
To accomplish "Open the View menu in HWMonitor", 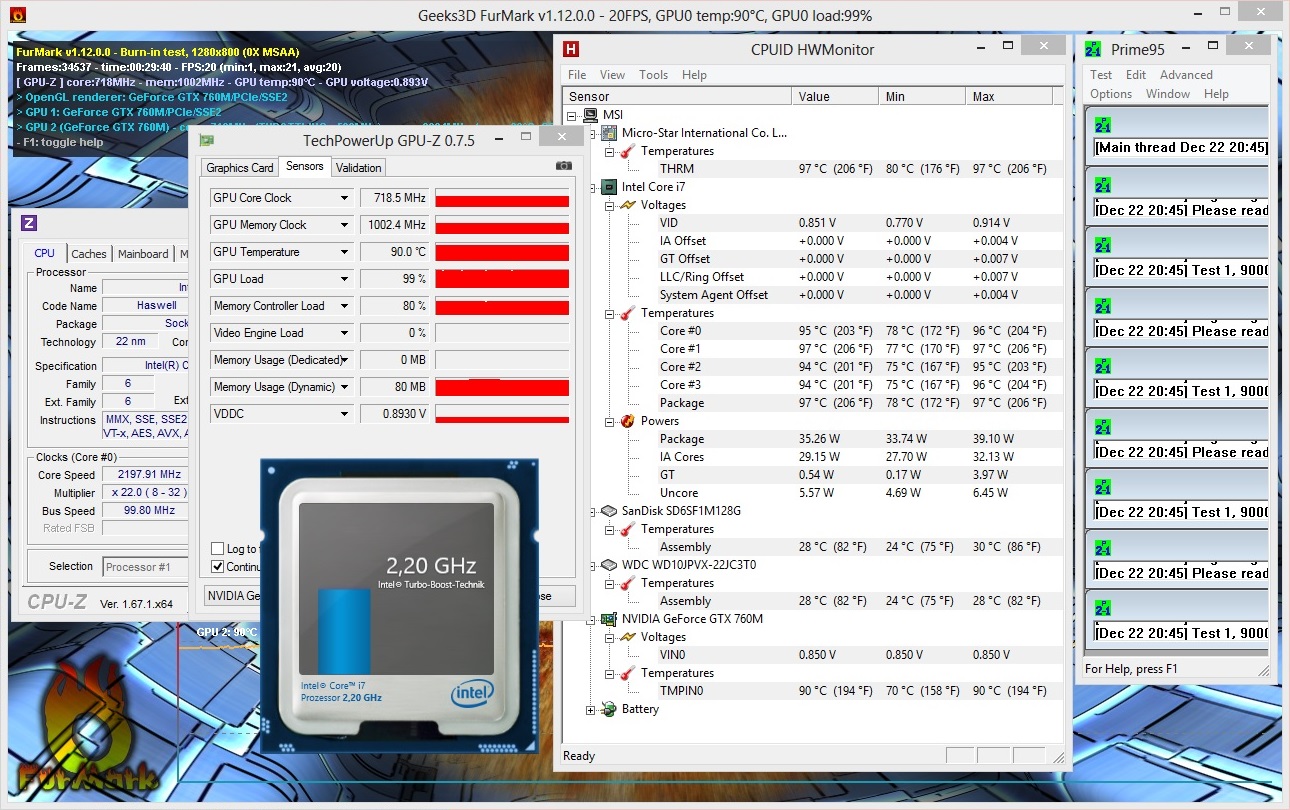I will [x=613, y=75].
